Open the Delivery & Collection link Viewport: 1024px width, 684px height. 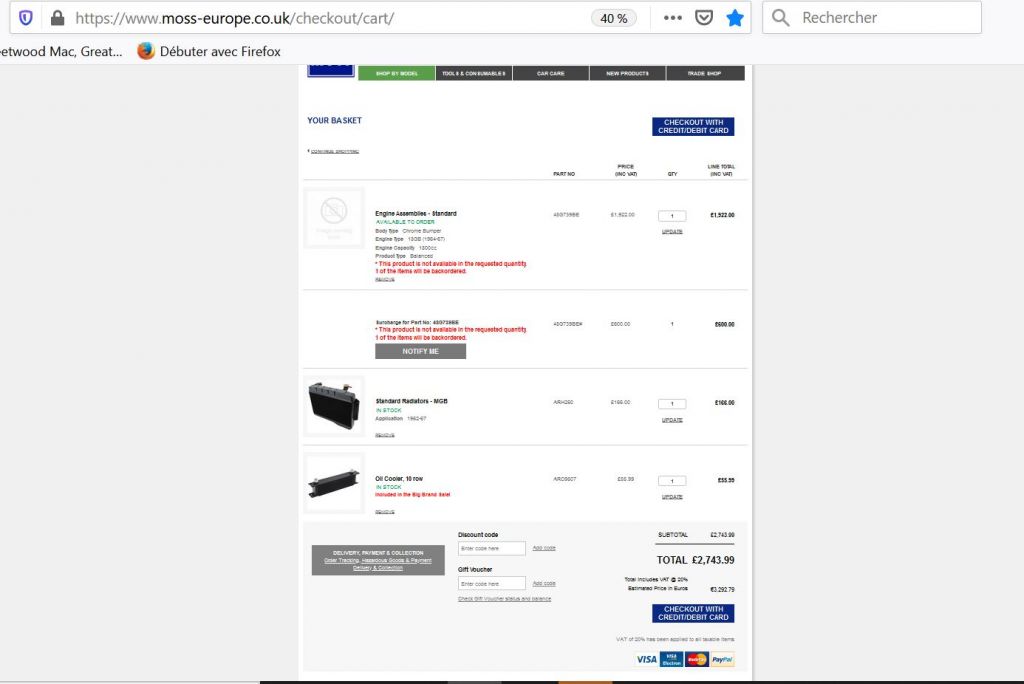tap(378, 568)
